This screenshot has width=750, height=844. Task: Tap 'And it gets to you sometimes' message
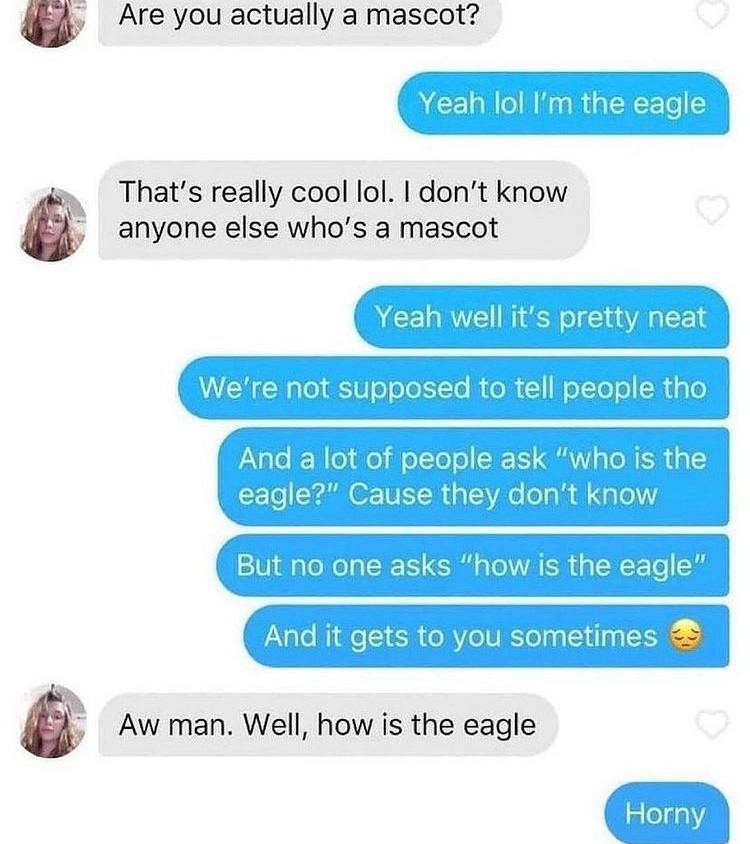click(x=486, y=636)
